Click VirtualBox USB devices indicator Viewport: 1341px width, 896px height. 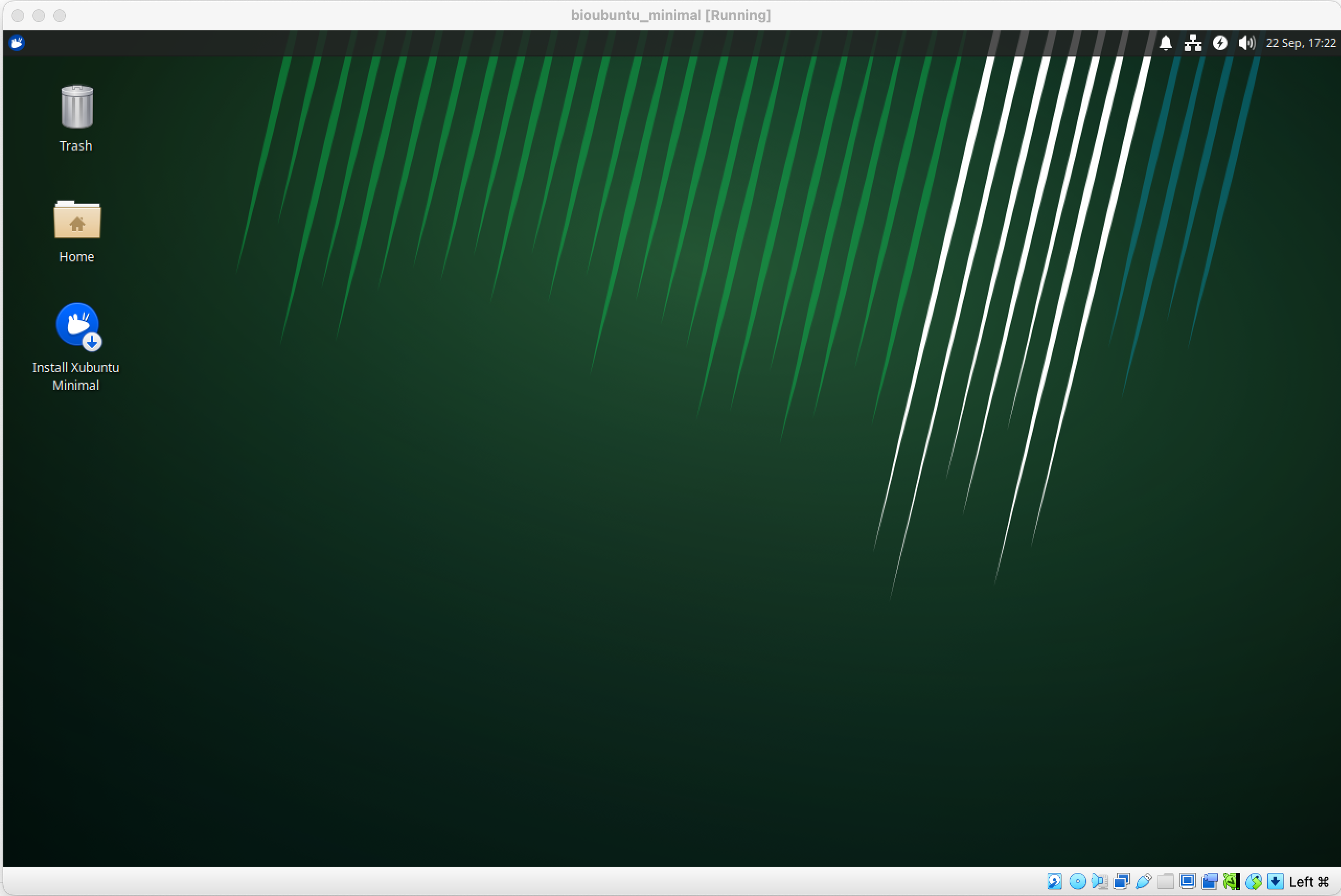click(1144, 881)
